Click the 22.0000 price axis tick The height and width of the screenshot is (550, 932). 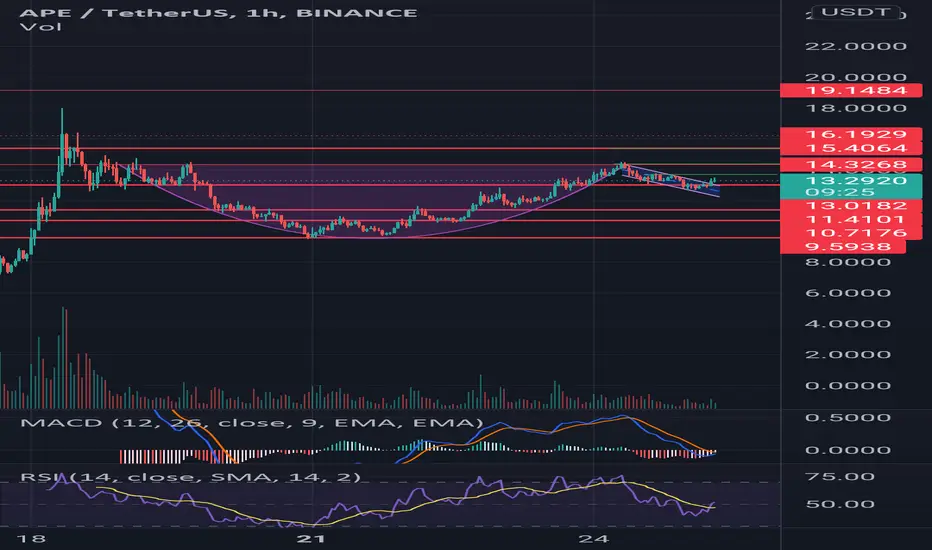[855, 46]
